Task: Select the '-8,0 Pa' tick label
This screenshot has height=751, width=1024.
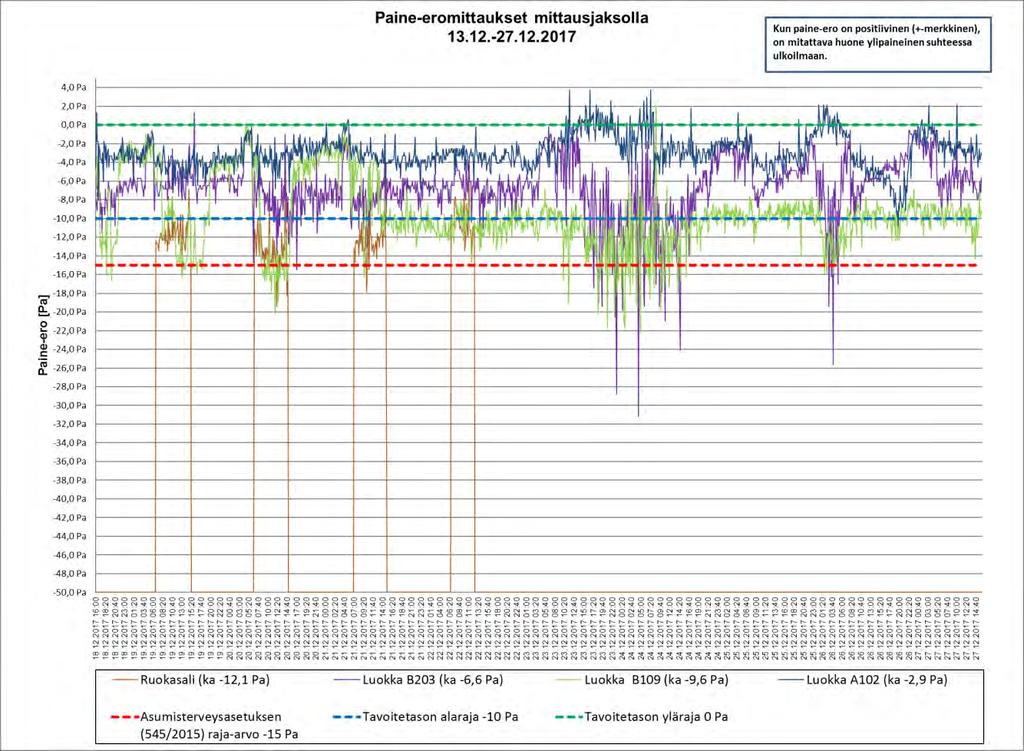Action: click(71, 199)
